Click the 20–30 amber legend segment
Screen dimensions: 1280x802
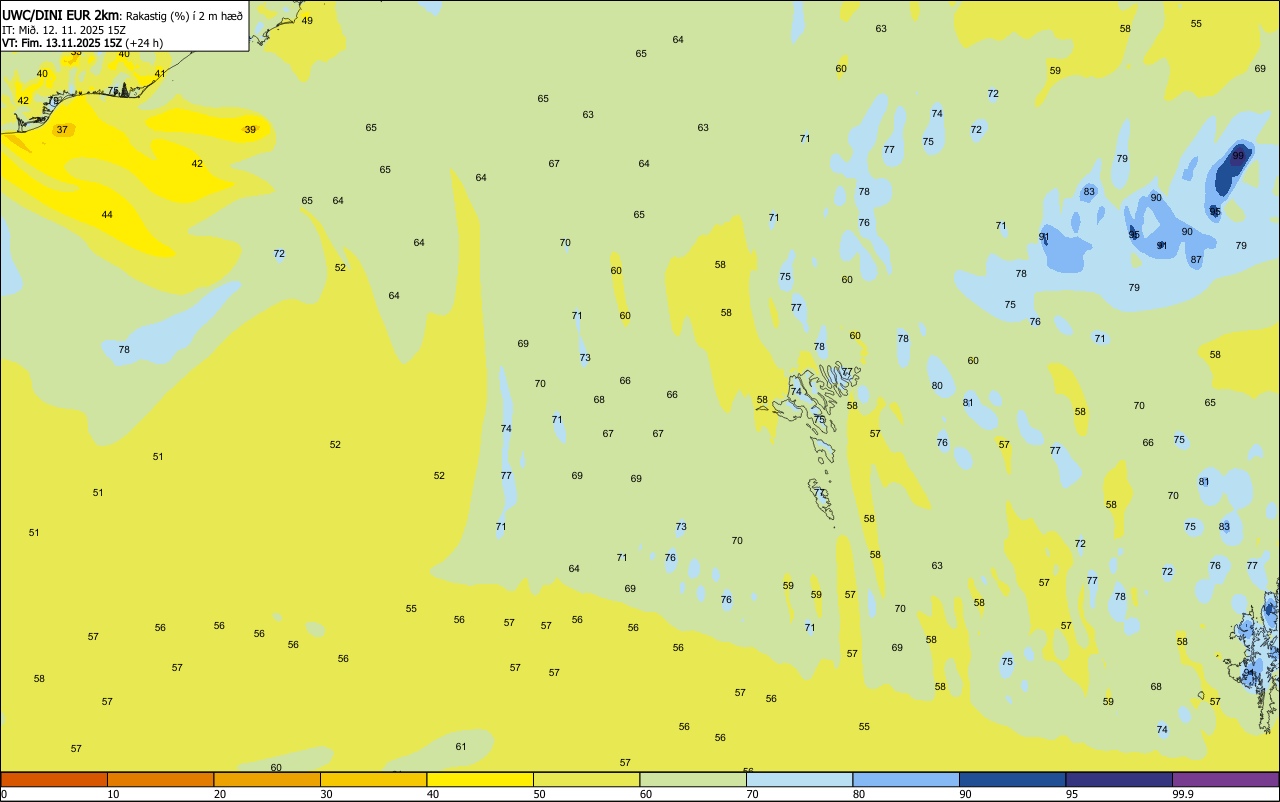[267, 779]
